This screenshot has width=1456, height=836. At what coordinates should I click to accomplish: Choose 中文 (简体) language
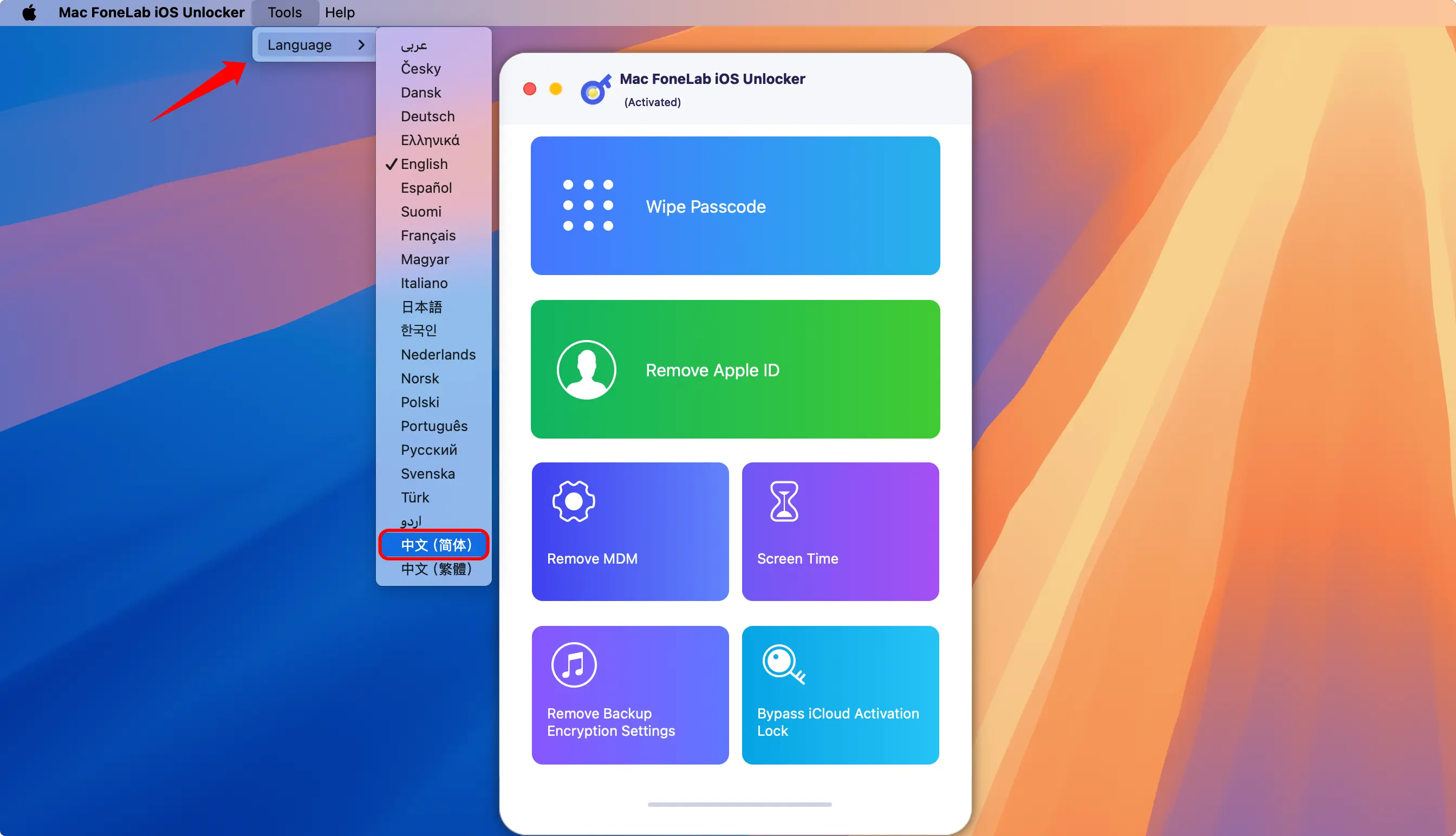pyautogui.click(x=435, y=544)
